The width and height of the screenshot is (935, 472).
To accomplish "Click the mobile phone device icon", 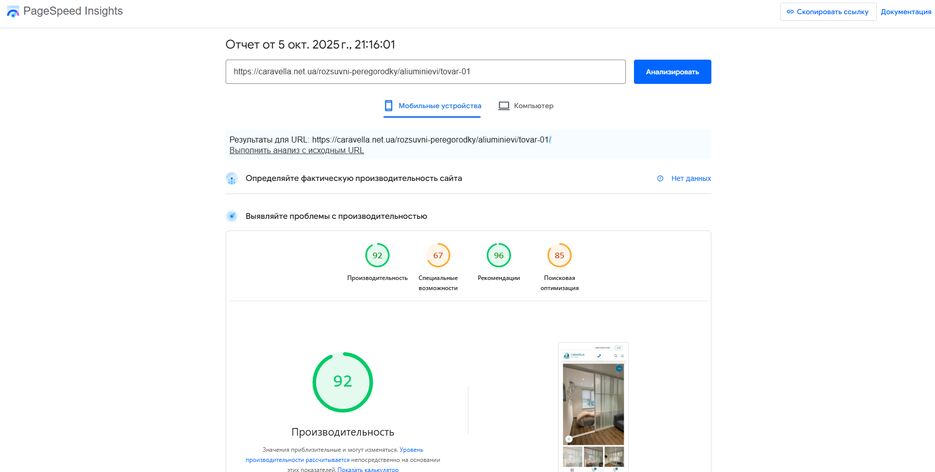I will point(389,105).
